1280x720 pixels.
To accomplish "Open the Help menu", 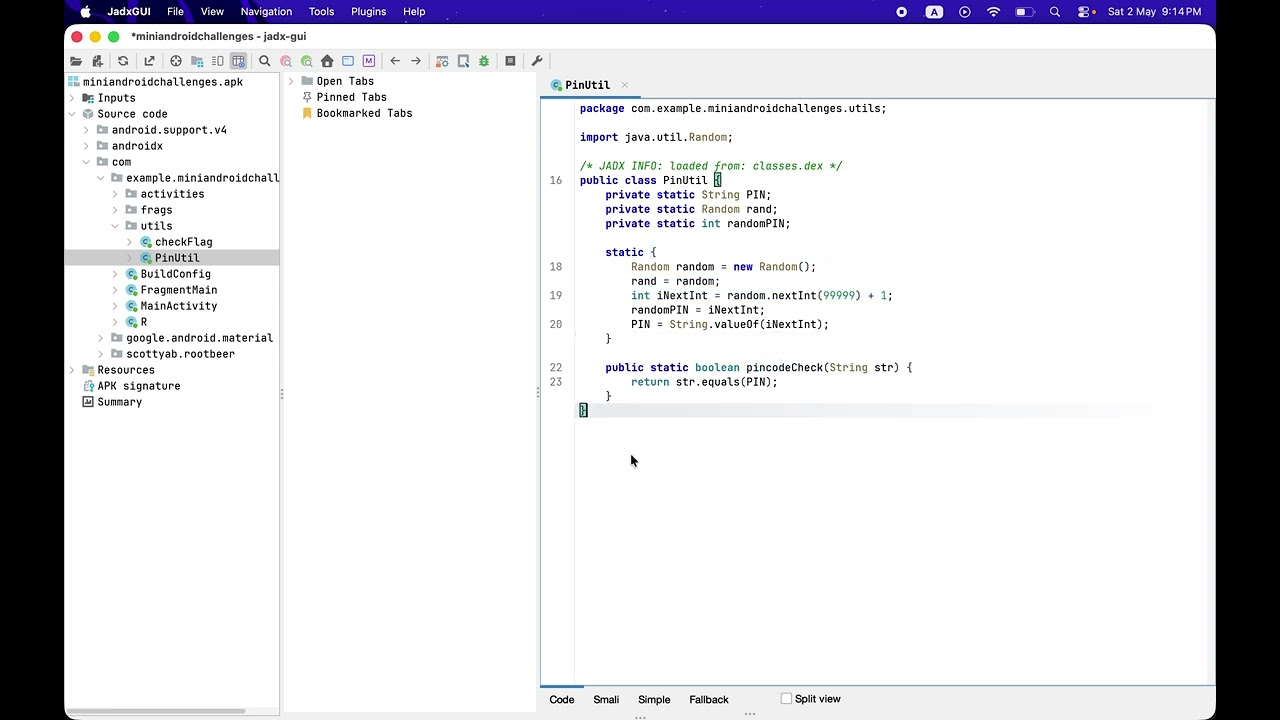I will (414, 12).
